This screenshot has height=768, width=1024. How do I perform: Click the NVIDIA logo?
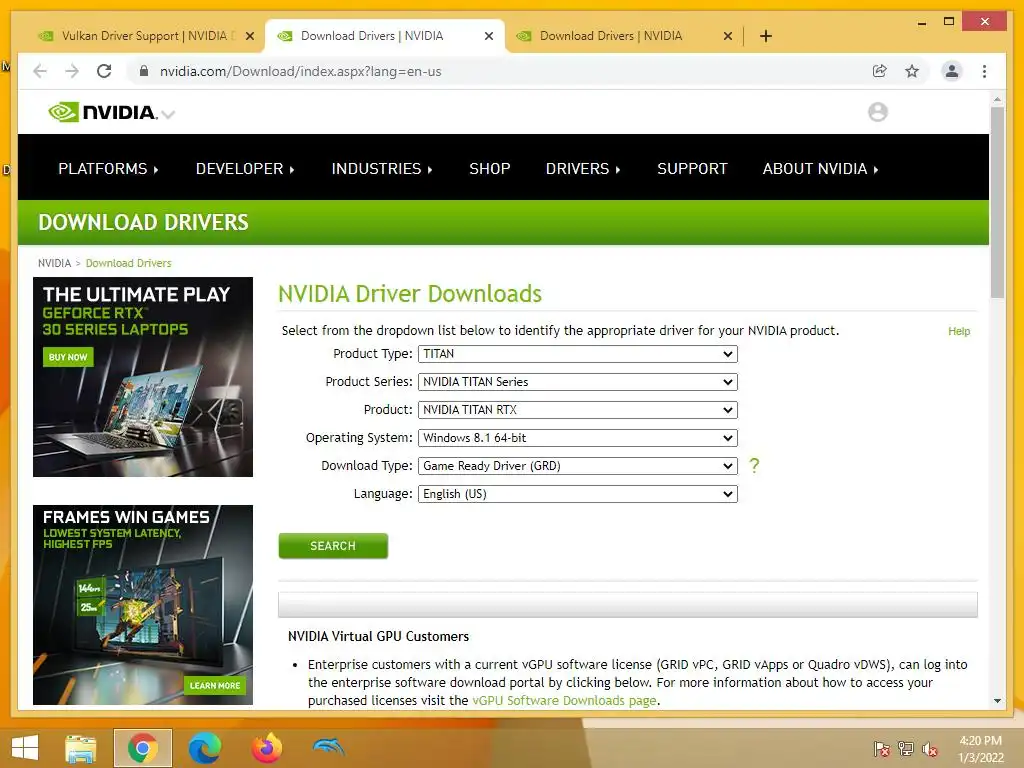click(x=103, y=112)
